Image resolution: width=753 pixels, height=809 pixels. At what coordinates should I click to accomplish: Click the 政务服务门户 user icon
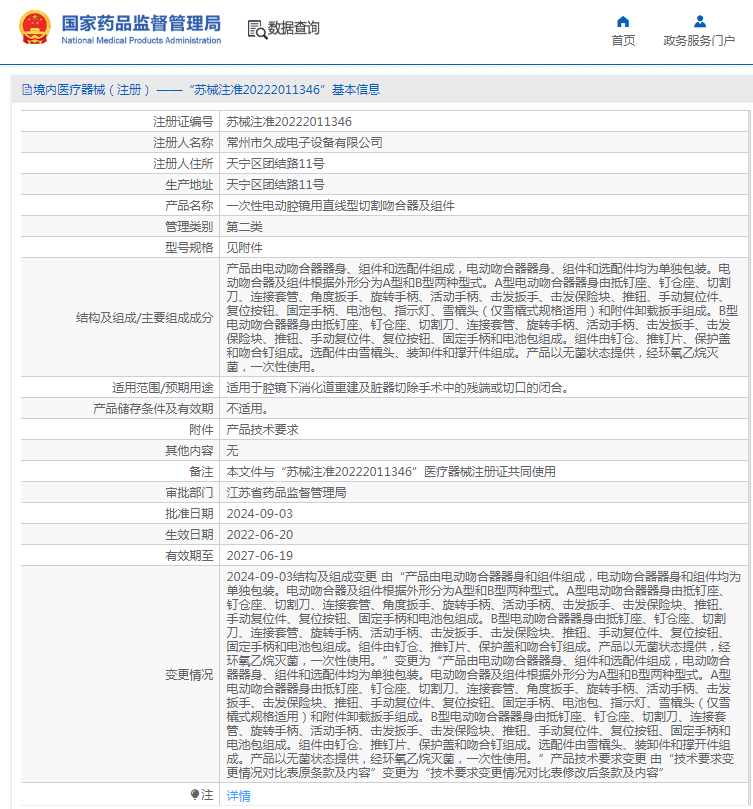700,22
